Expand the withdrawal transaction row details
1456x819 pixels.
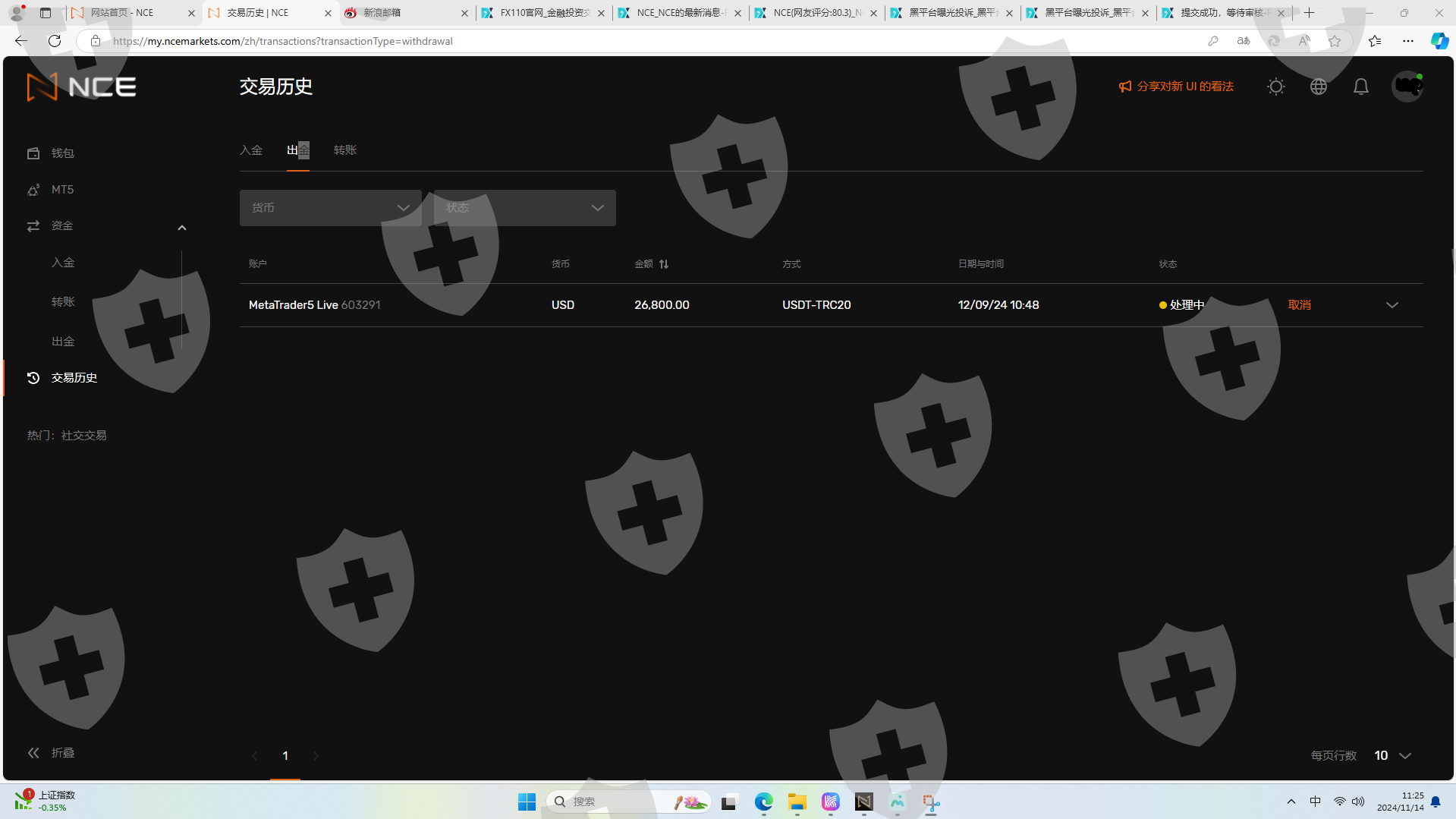[1392, 305]
